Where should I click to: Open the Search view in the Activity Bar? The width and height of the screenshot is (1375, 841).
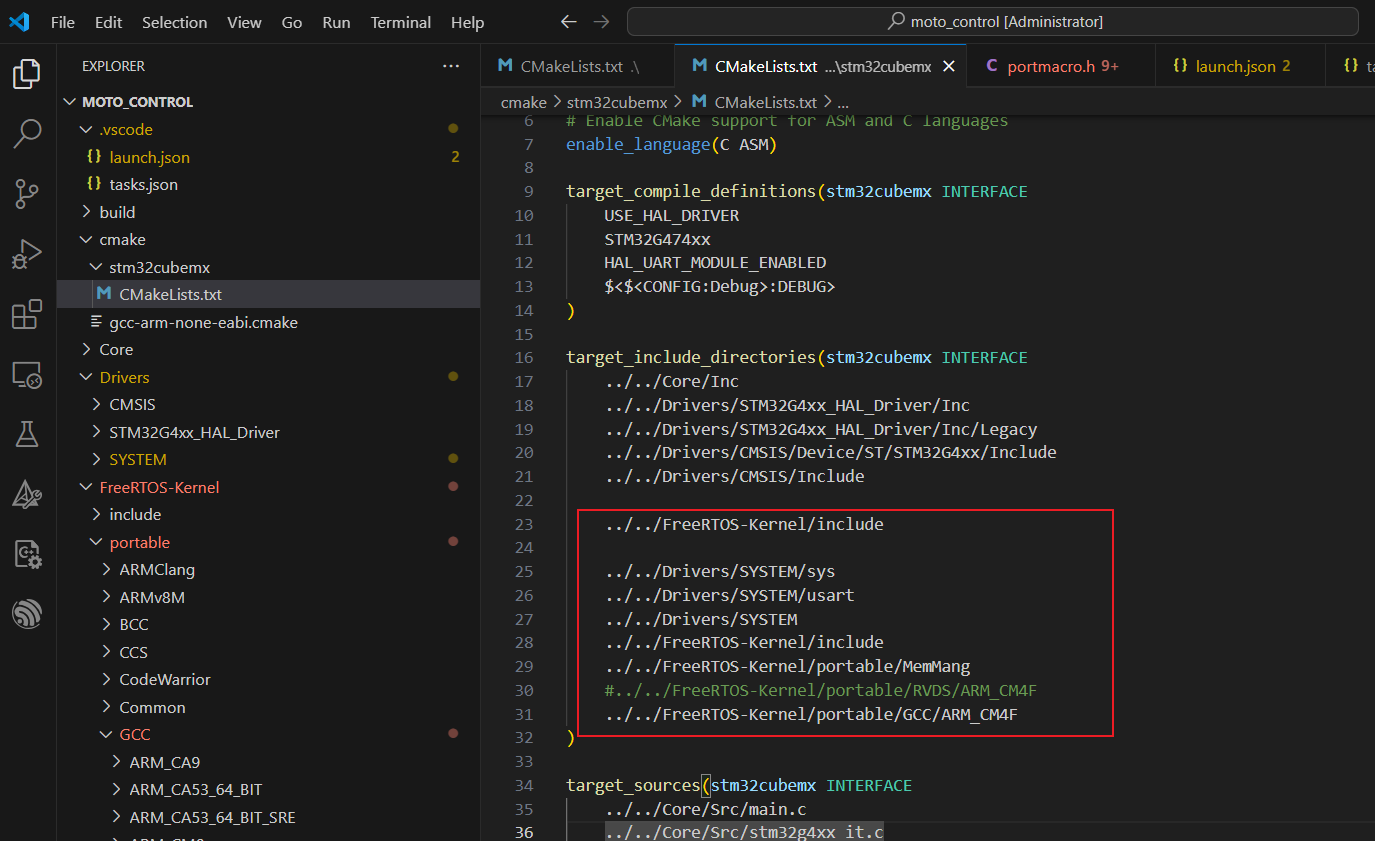27,133
